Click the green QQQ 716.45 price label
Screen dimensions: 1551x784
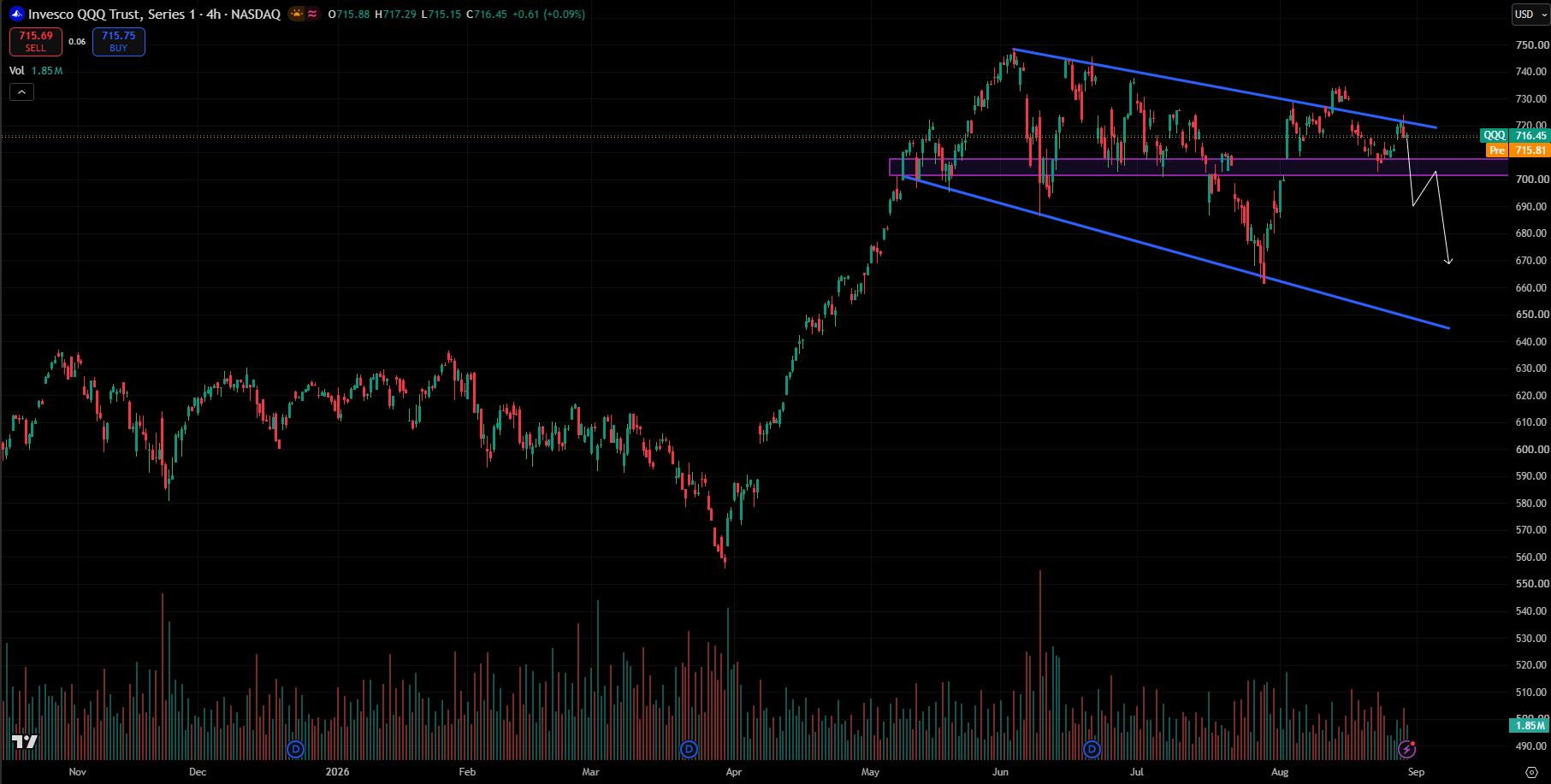(1515, 136)
